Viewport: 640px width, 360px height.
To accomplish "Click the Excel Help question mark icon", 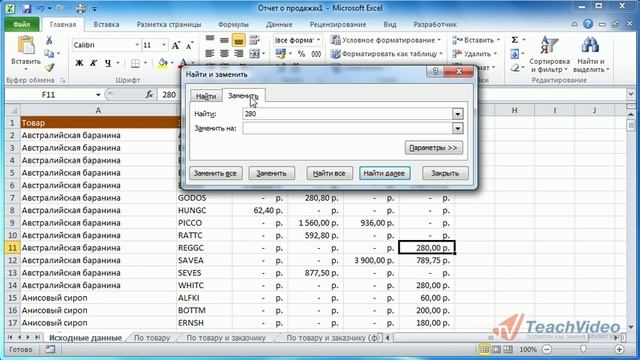I will 588,24.
